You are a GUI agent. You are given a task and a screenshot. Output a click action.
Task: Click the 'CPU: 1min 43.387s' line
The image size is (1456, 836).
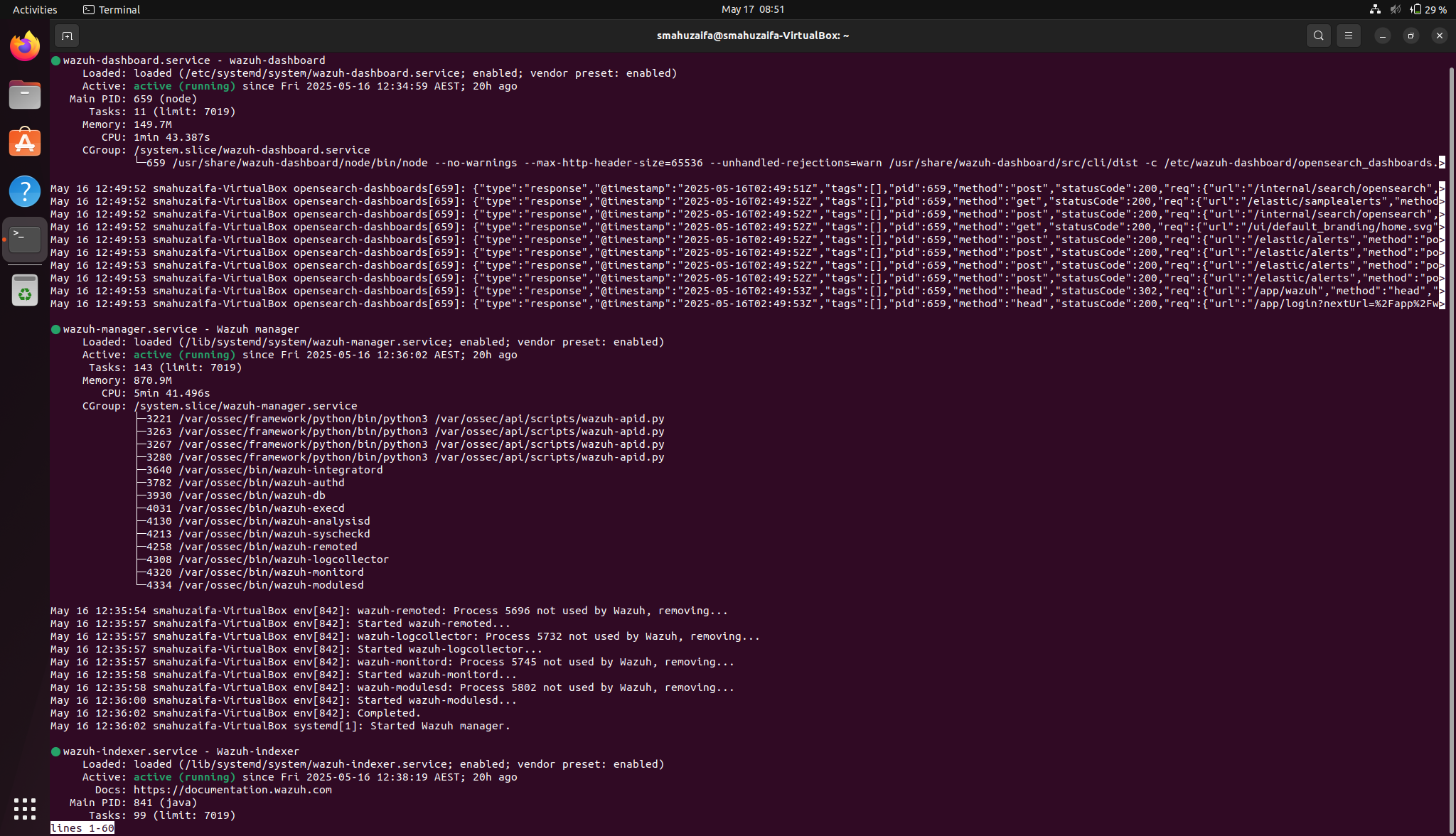[x=156, y=137]
